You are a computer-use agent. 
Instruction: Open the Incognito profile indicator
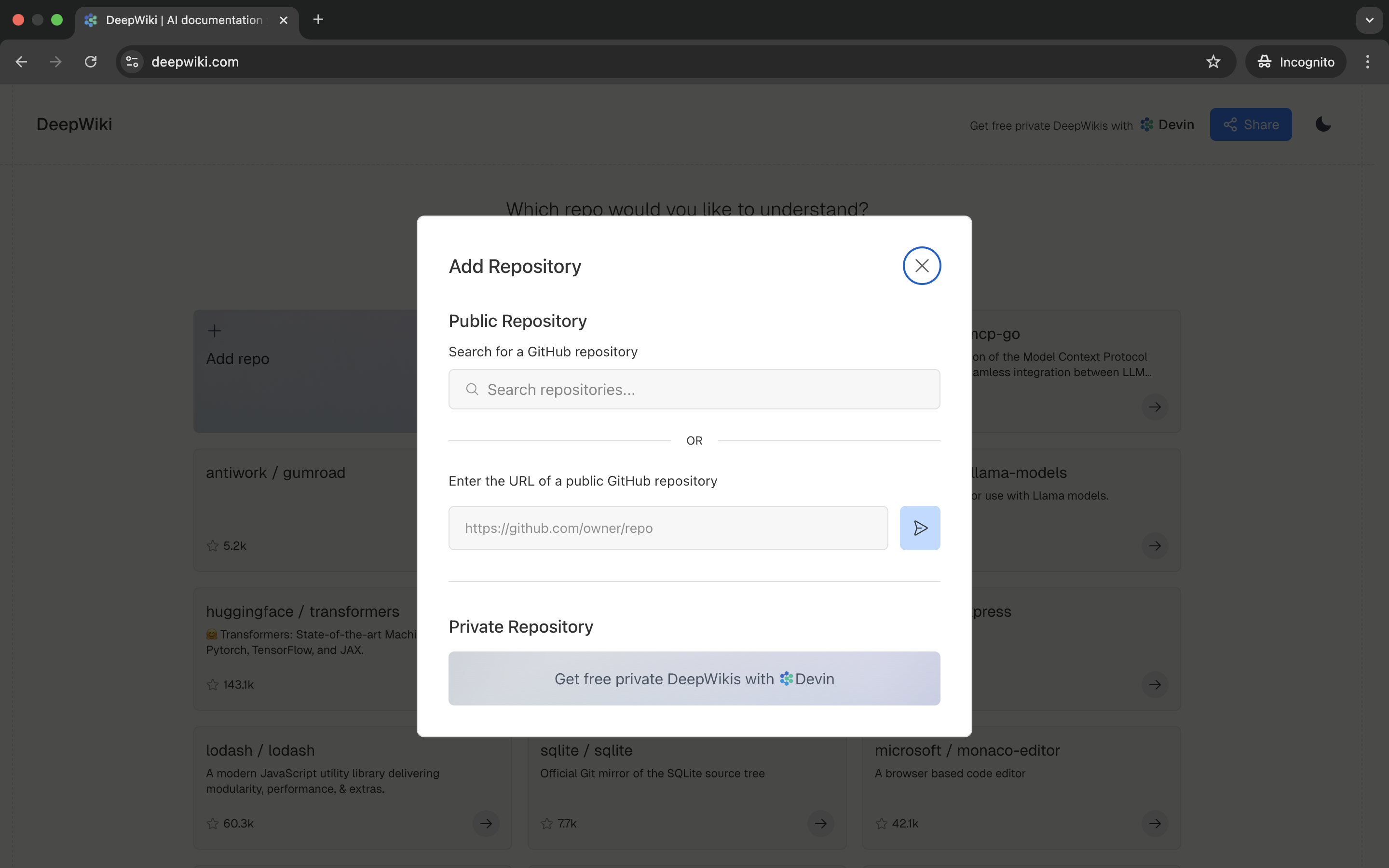point(1295,62)
